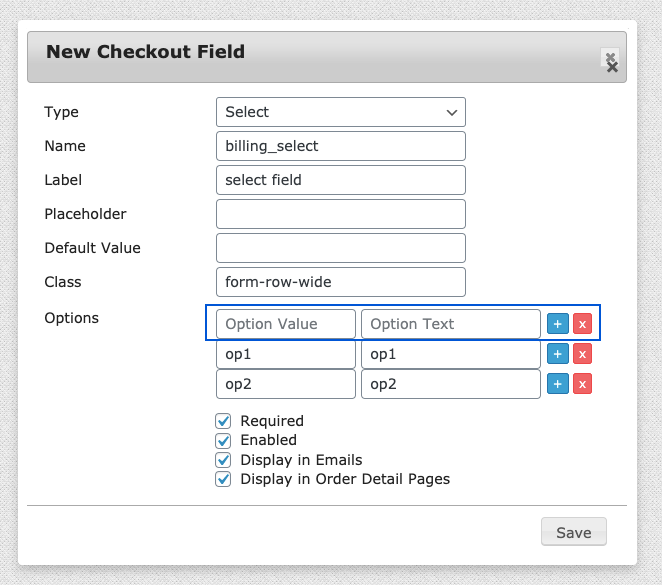Delete the op1 option row
Image resolution: width=662 pixels, height=585 pixels.
tap(582, 354)
